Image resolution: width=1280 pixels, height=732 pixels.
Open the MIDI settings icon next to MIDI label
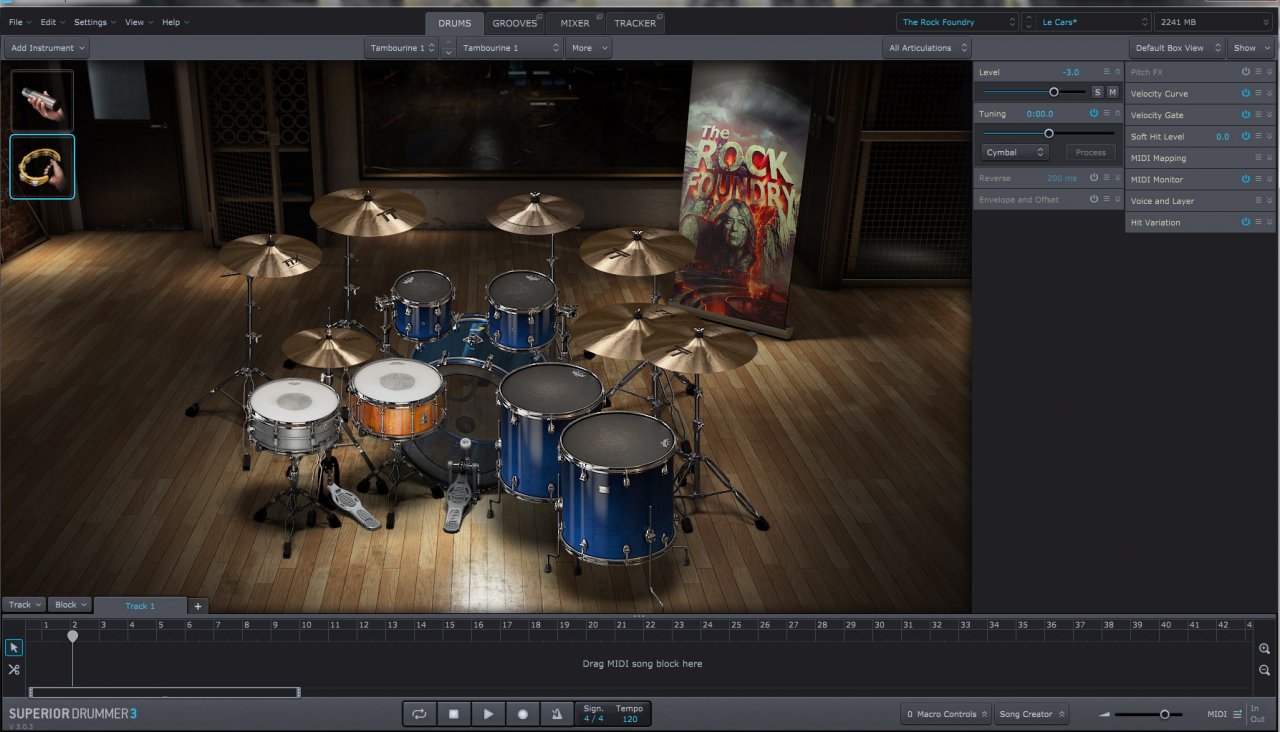(x=1237, y=714)
